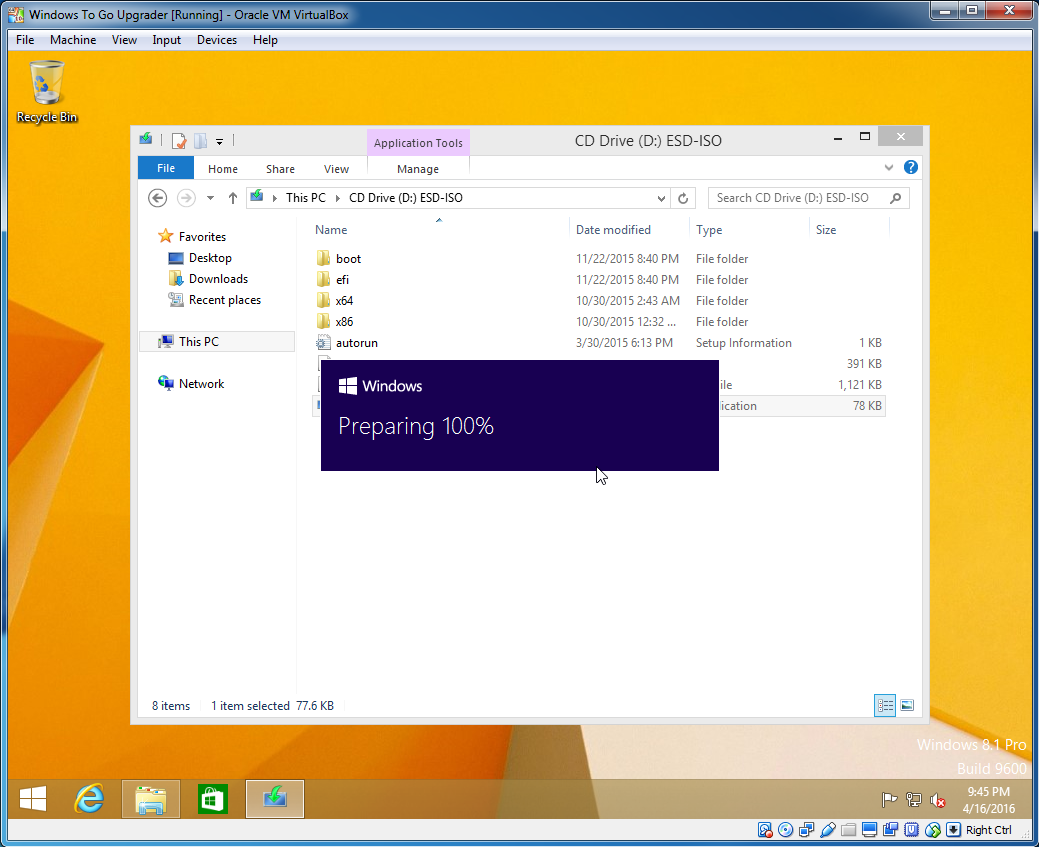
Task: Click VirtualBox optical disk status icon
Action: [786, 830]
